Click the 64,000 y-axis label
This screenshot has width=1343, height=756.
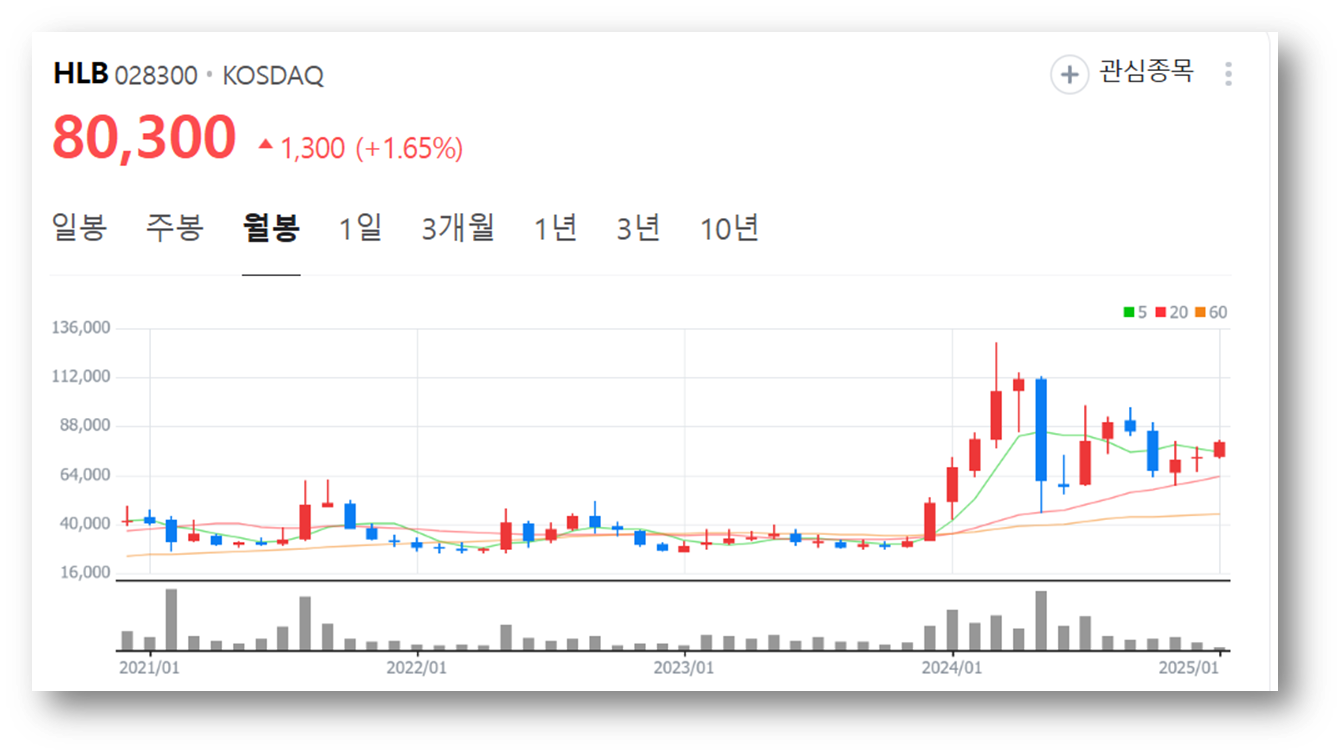(84, 475)
